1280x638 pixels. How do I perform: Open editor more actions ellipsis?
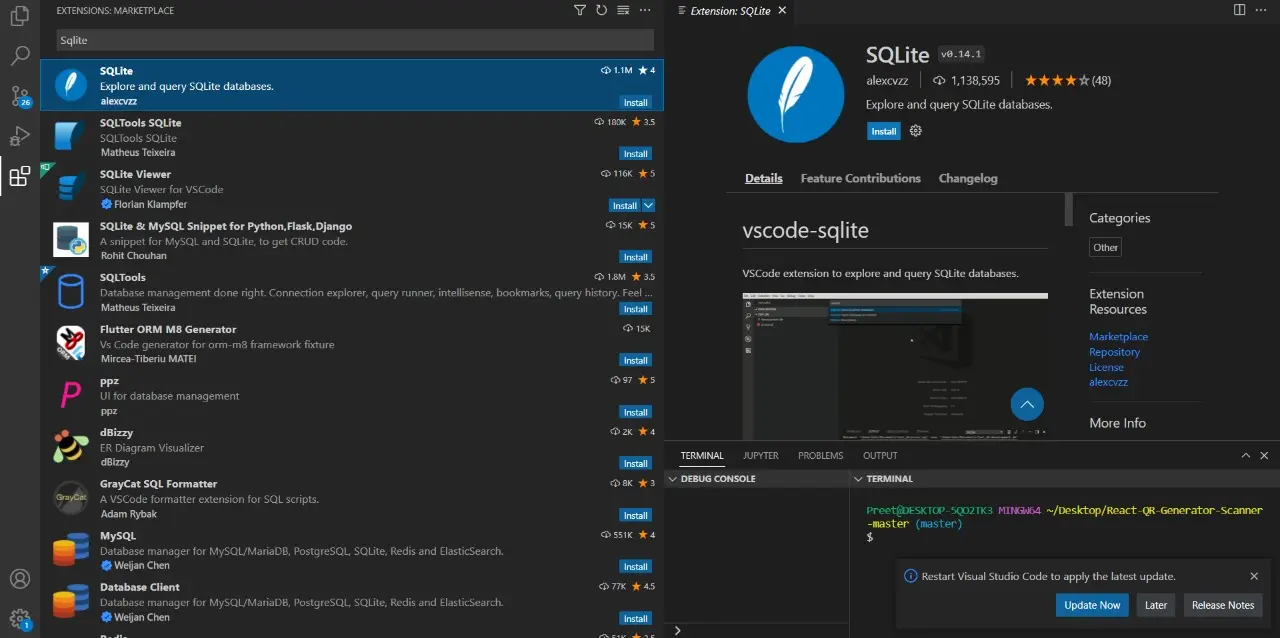coord(1262,10)
